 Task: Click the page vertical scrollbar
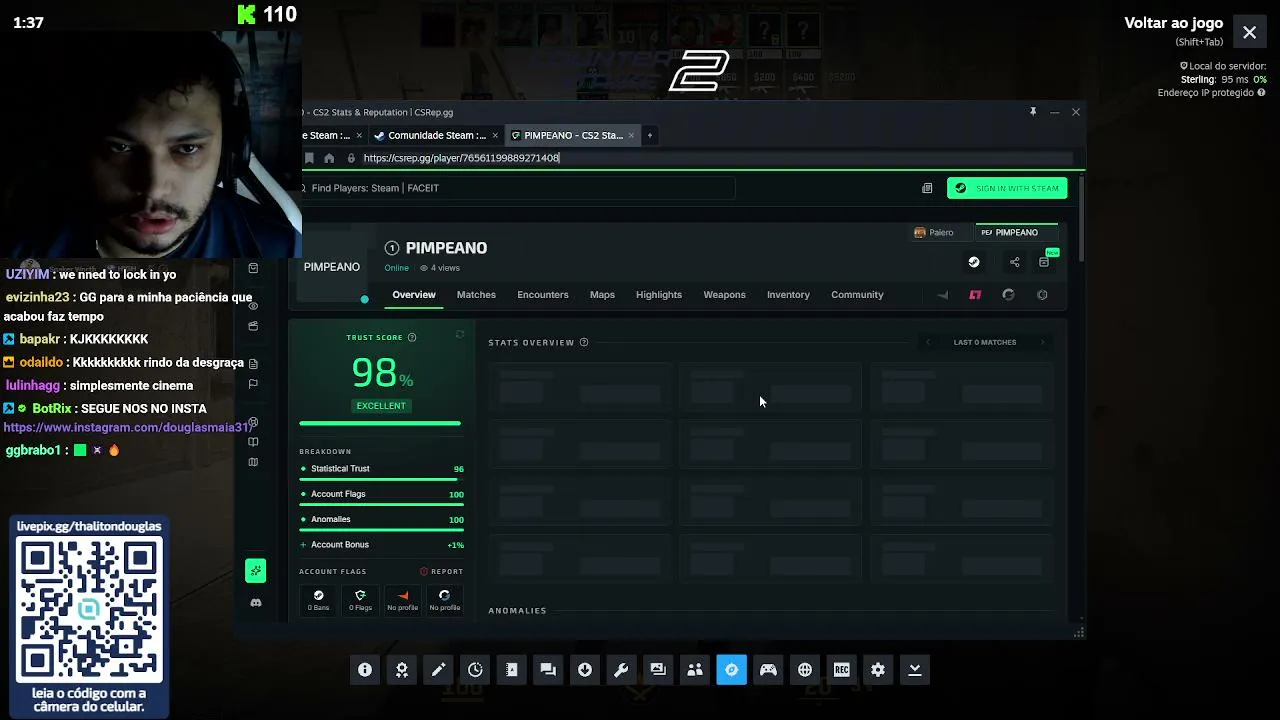1081,218
